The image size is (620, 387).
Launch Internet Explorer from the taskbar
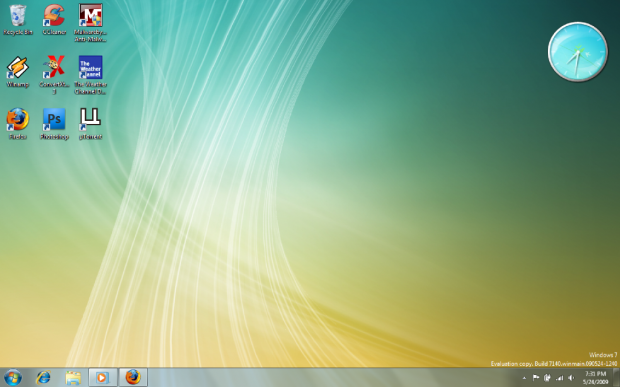pos(43,378)
